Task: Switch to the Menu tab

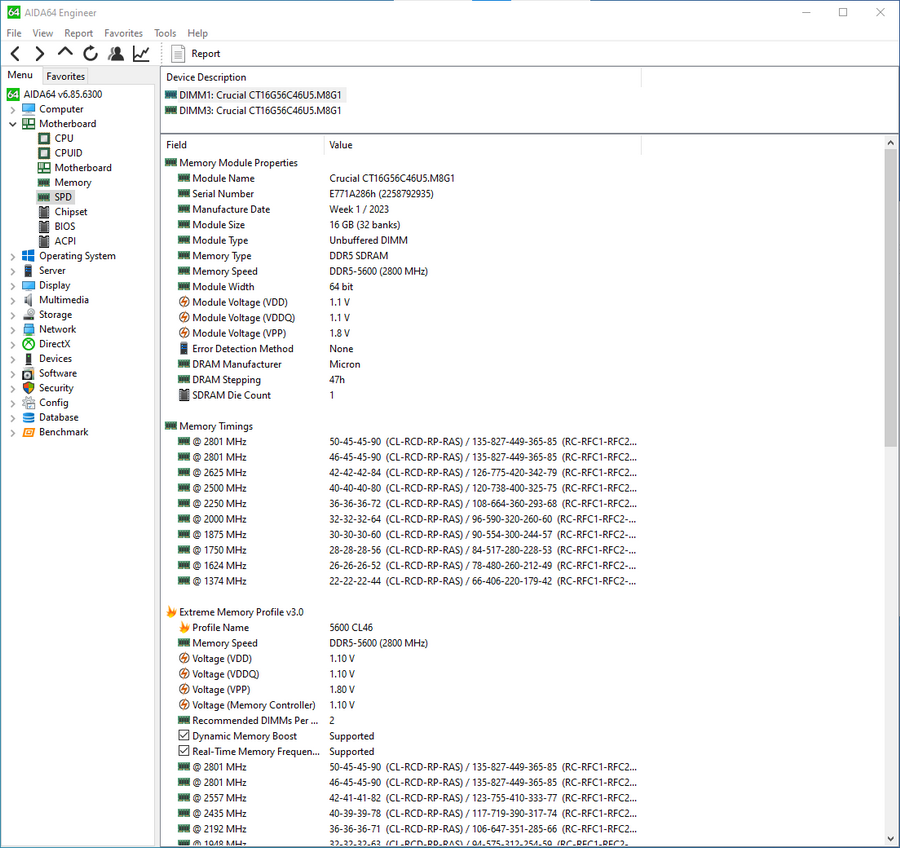Action: click(20, 75)
